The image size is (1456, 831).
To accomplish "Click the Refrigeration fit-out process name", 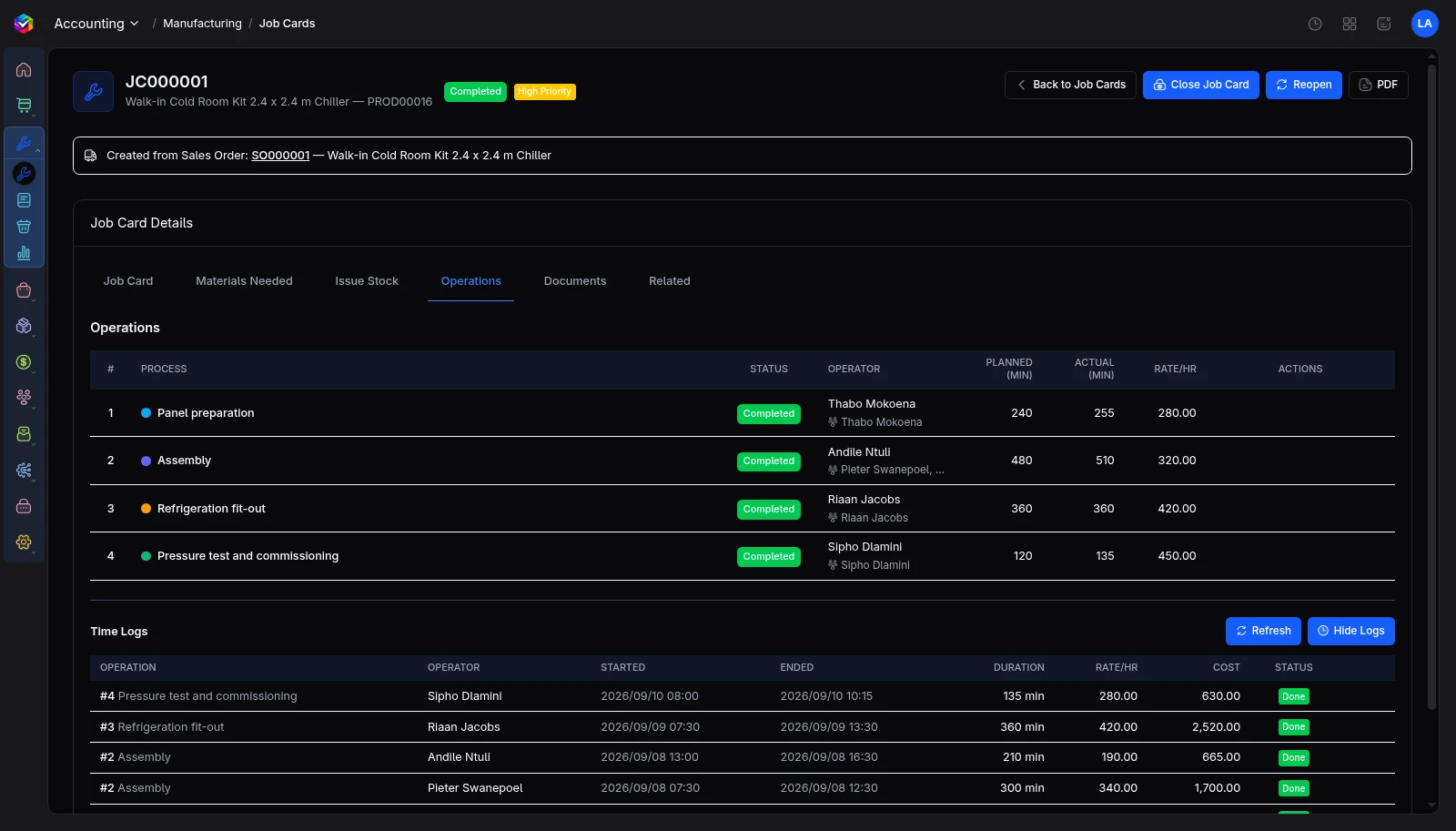I will (211, 509).
